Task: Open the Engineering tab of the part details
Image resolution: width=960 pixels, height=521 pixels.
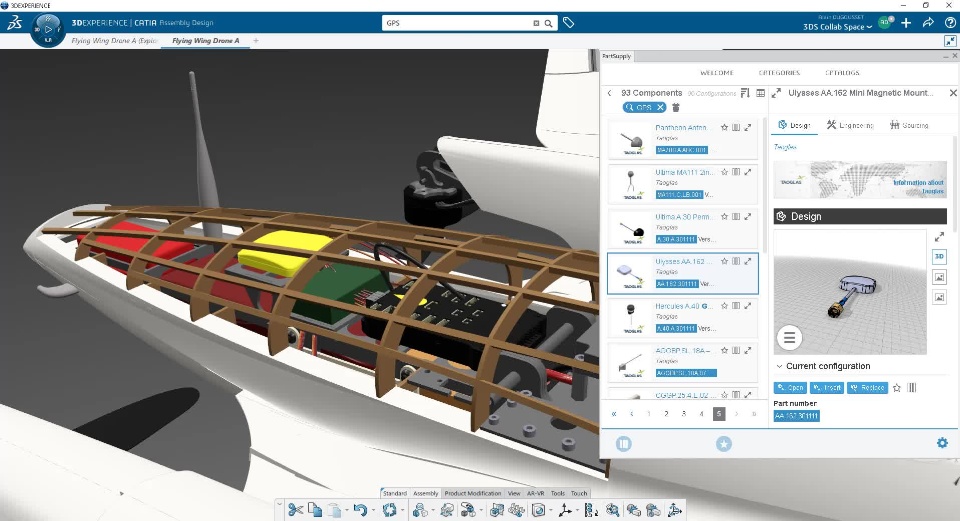Action: click(850, 125)
